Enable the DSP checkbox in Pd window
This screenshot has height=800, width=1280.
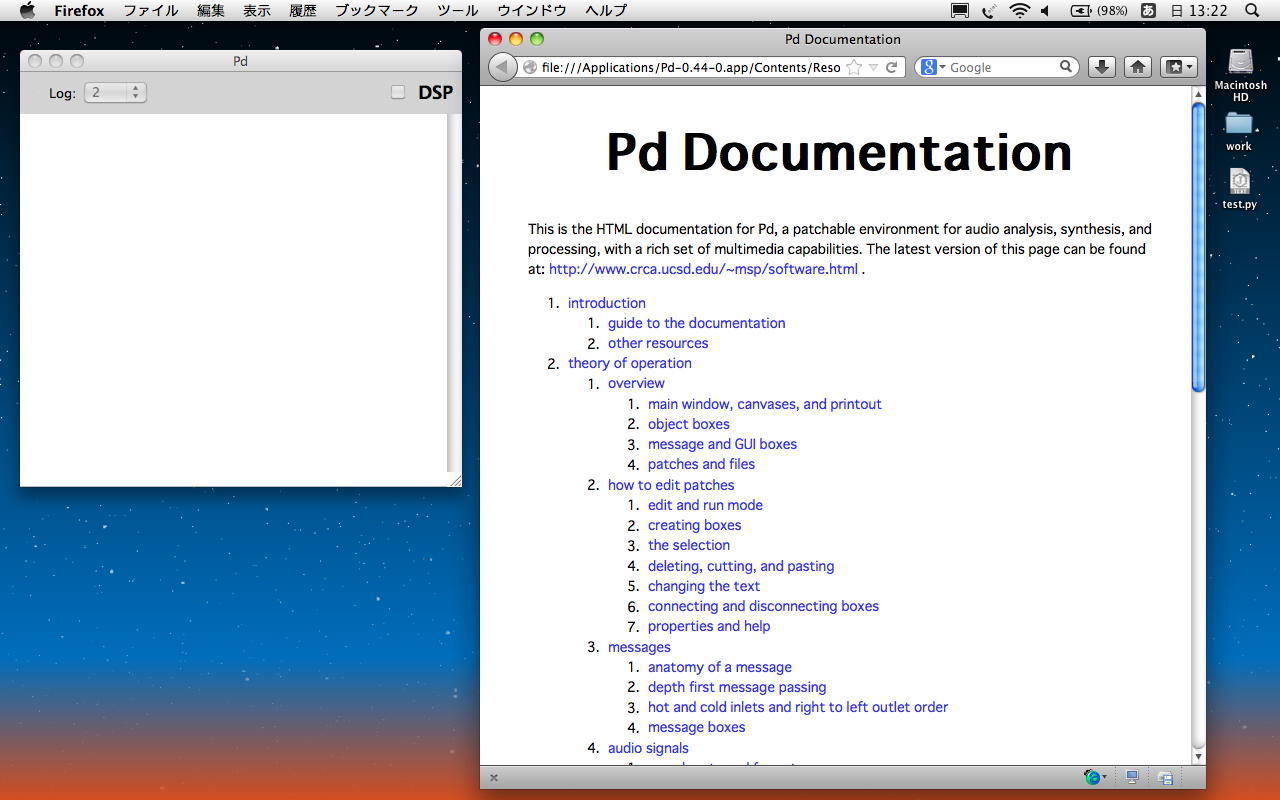[398, 92]
